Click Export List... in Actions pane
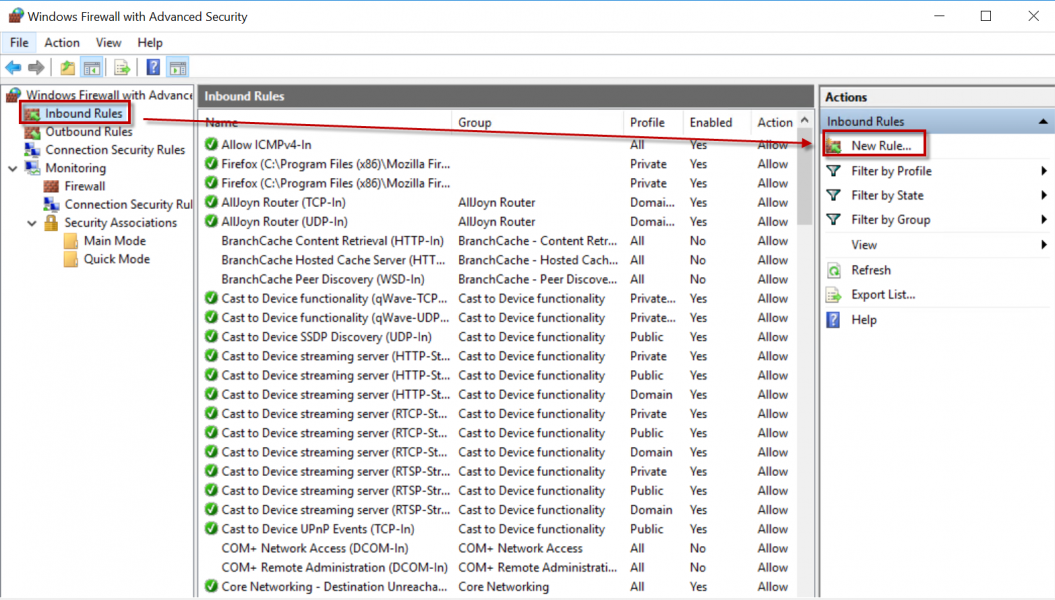The width and height of the screenshot is (1055, 600). [x=883, y=295]
